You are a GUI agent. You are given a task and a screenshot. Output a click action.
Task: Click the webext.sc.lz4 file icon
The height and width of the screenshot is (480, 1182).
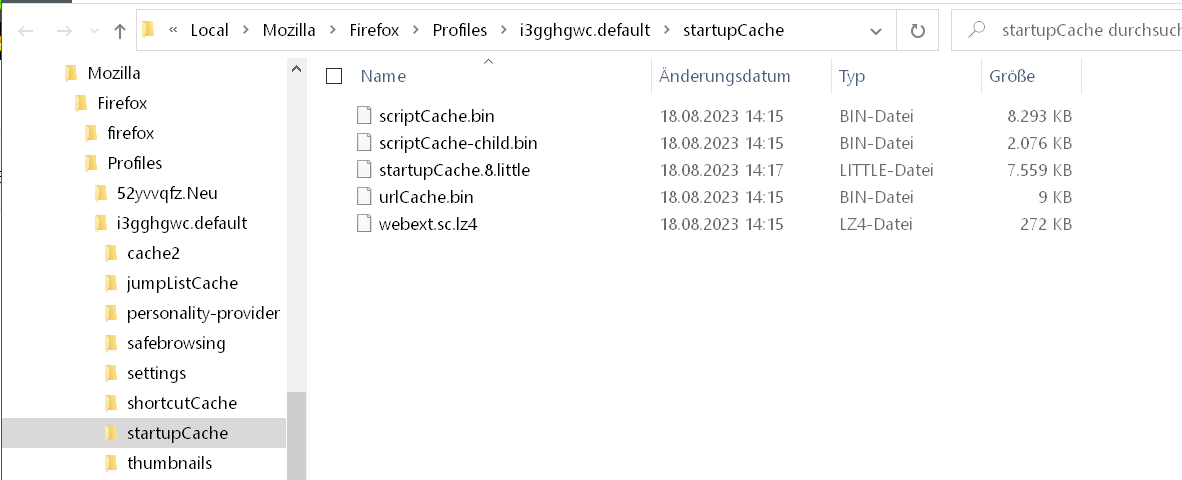(x=364, y=224)
